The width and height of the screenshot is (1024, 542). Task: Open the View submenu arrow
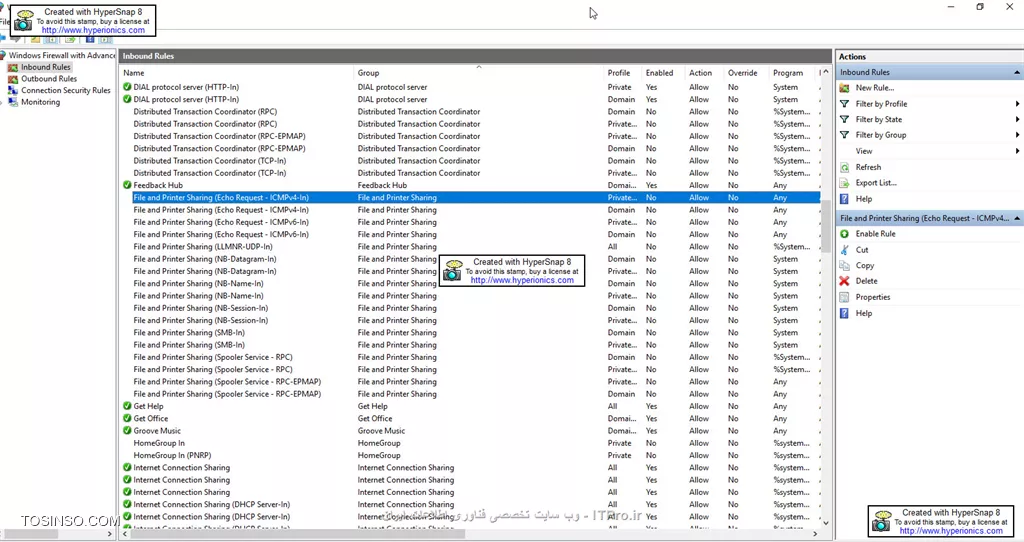tap(1017, 151)
